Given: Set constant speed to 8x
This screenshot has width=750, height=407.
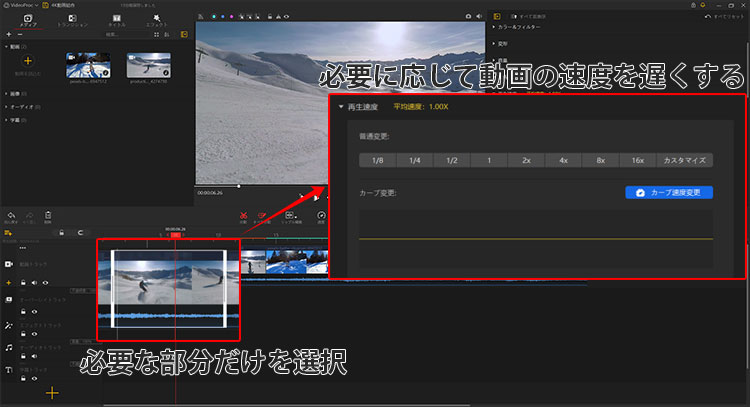Looking at the screenshot, I should [x=601, y=160].
